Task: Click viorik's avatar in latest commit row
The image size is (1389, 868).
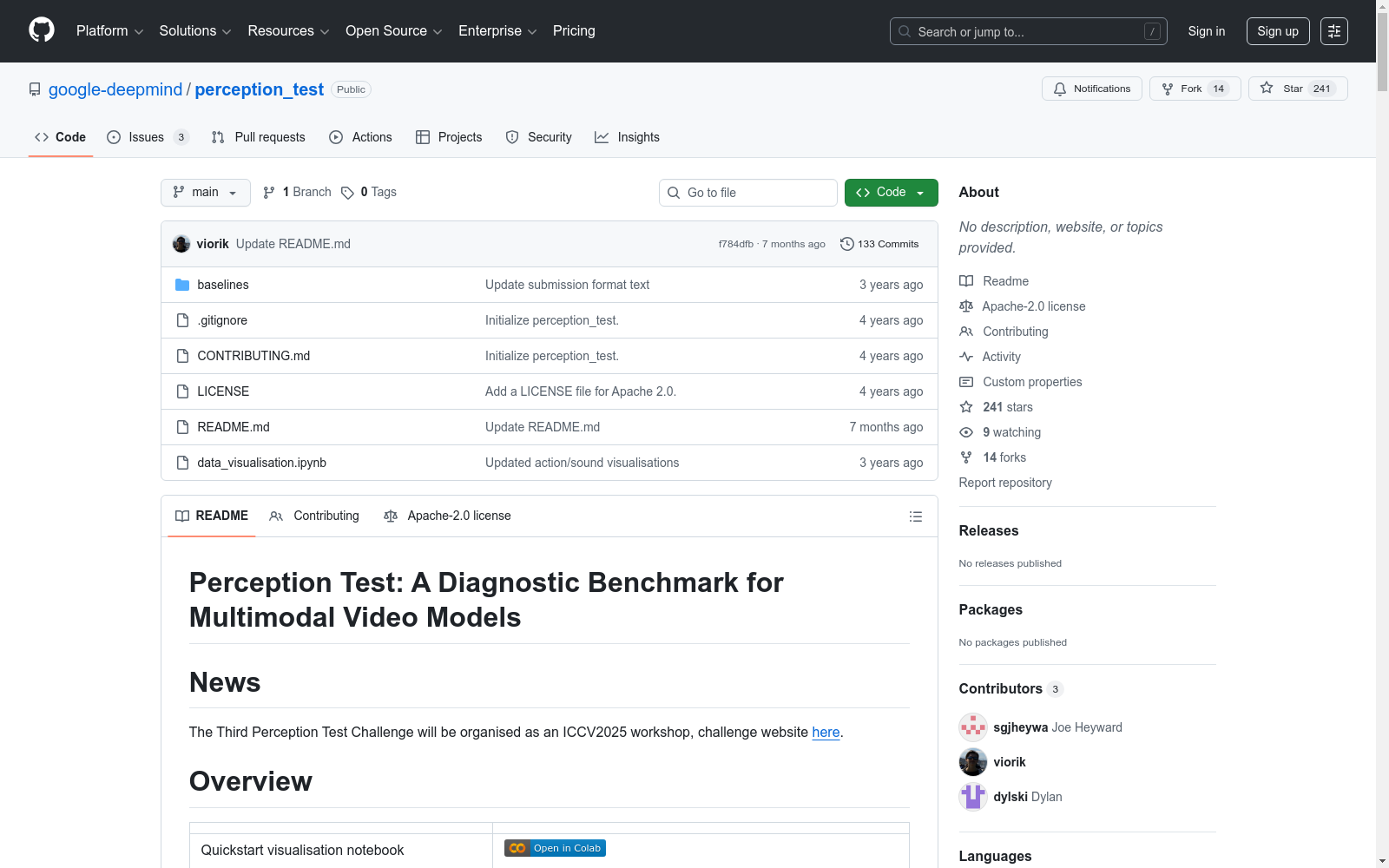Action: pos(181,244)
